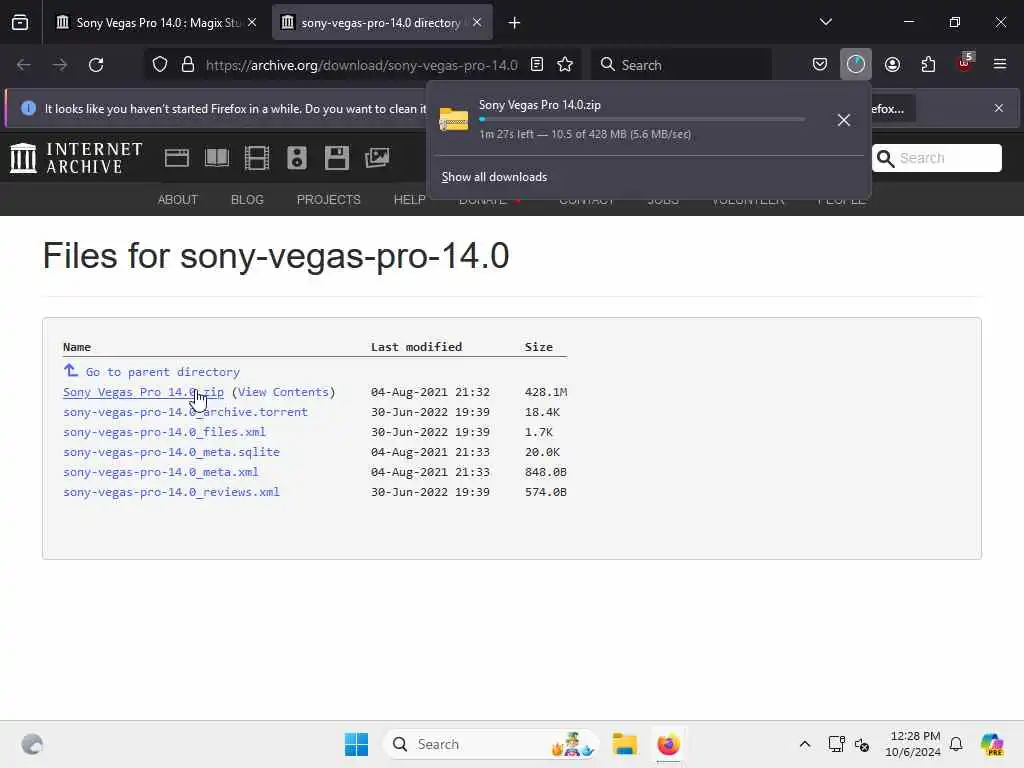Viewport: 1024px width, 768px height.
Task: Open sony-vegas-pro-14.0_files.xml link
Action: (164, 432)
